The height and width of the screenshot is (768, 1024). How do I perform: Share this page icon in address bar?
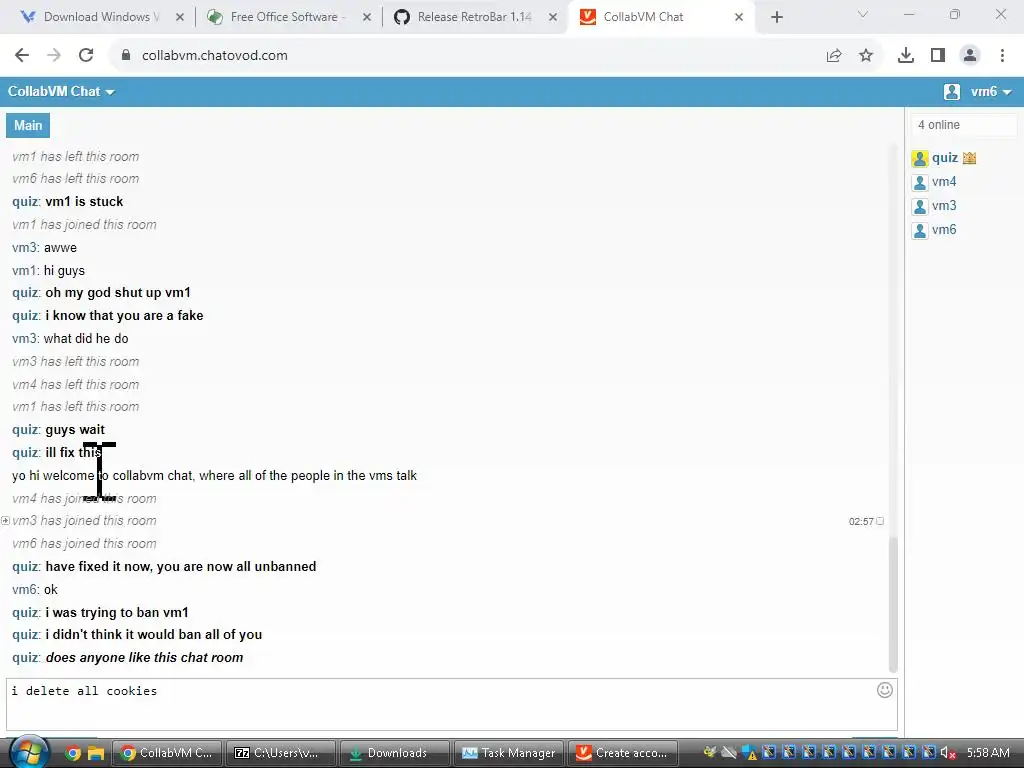coord(834,56)
